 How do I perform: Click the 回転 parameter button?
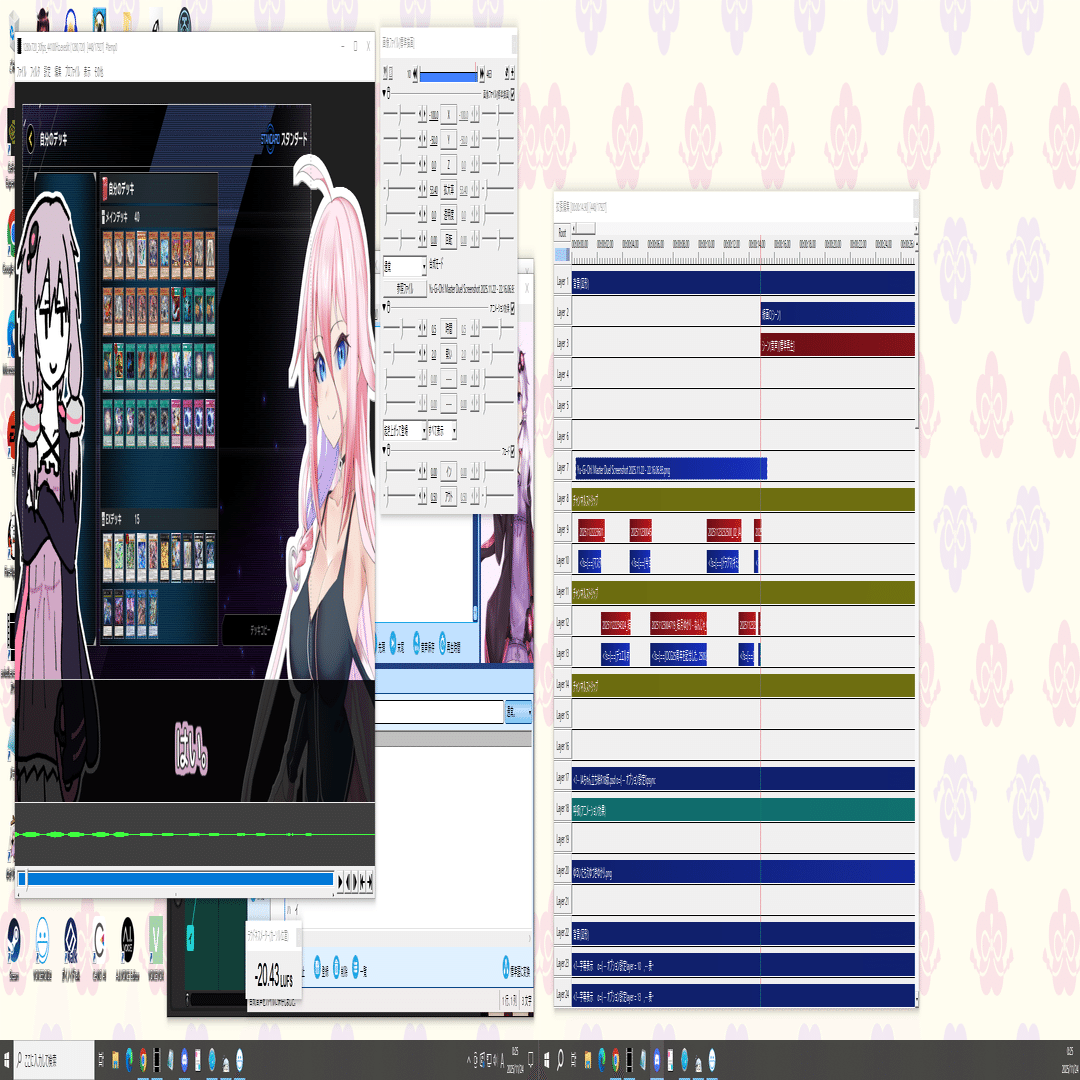[448, 240]
